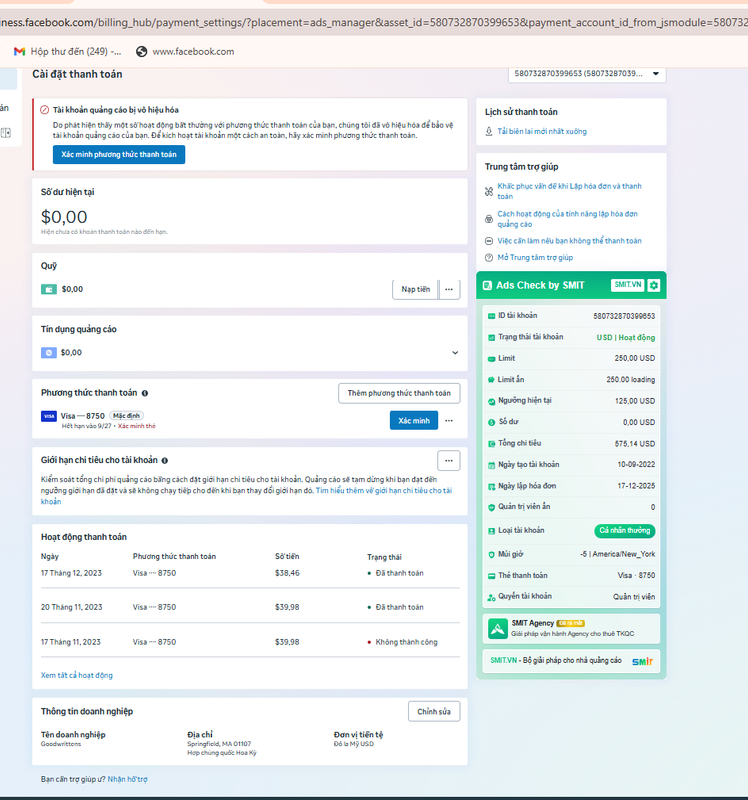Click the Quyền tài khoản row icon
This screenshot has height=800, width=748.
click(491, 597)
